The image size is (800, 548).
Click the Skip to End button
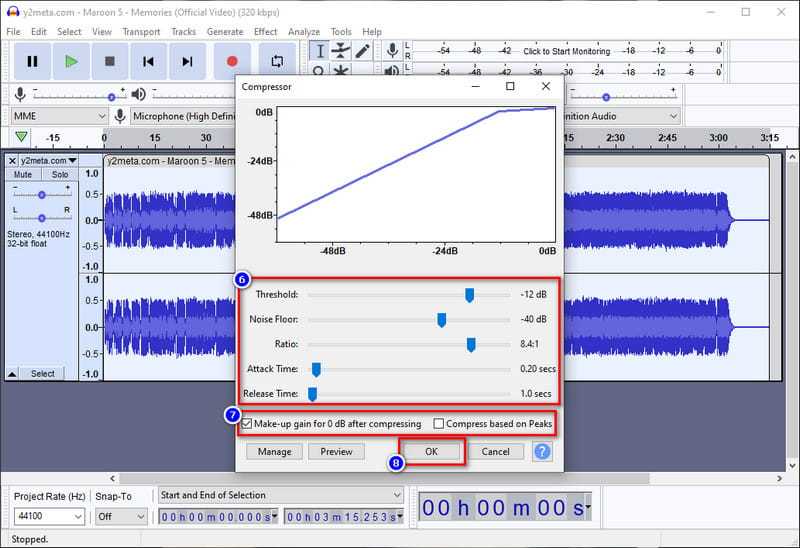[187, 61]
